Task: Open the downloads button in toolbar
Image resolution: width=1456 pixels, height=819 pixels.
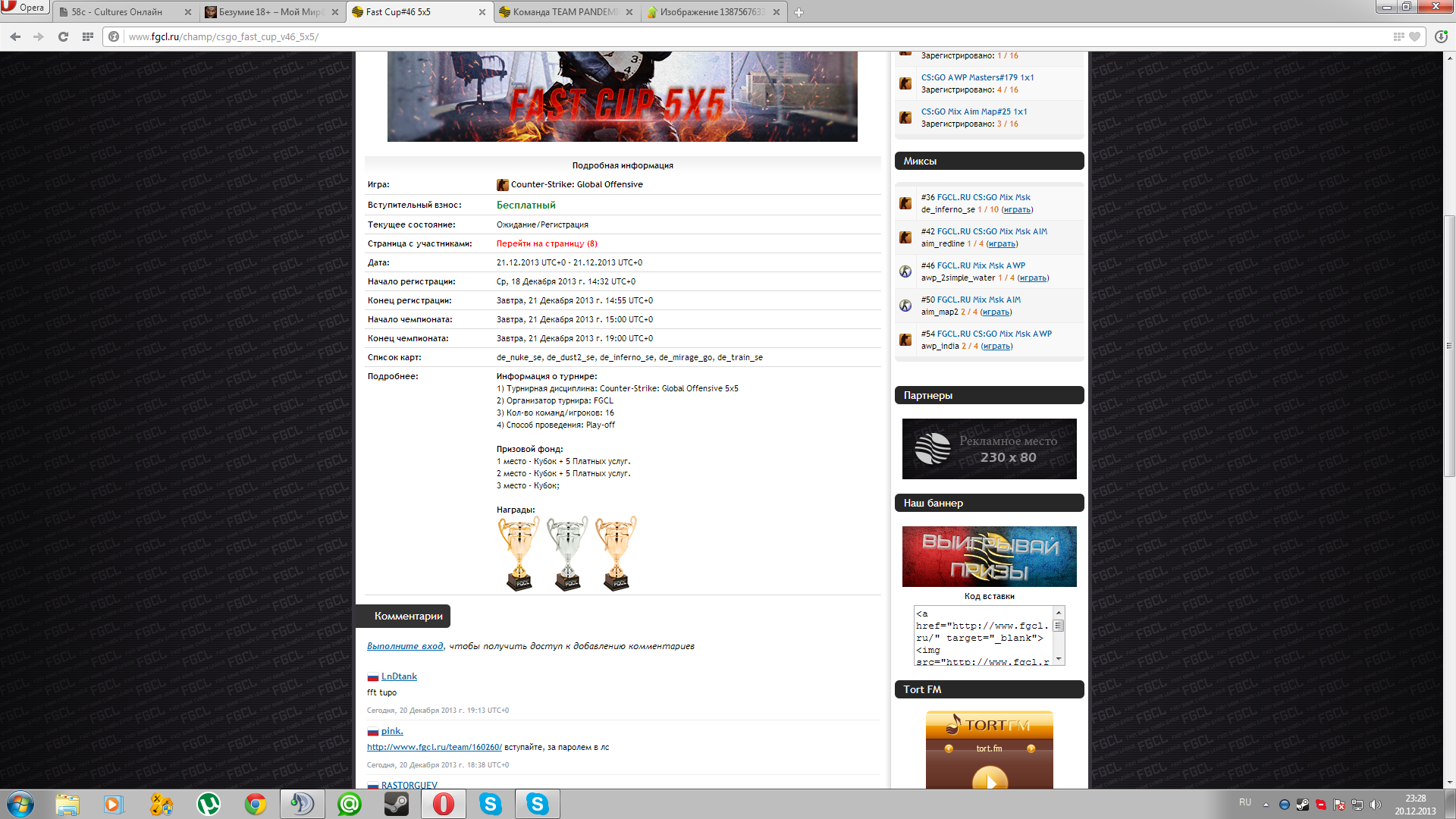Action: (x=1441, y=36)
